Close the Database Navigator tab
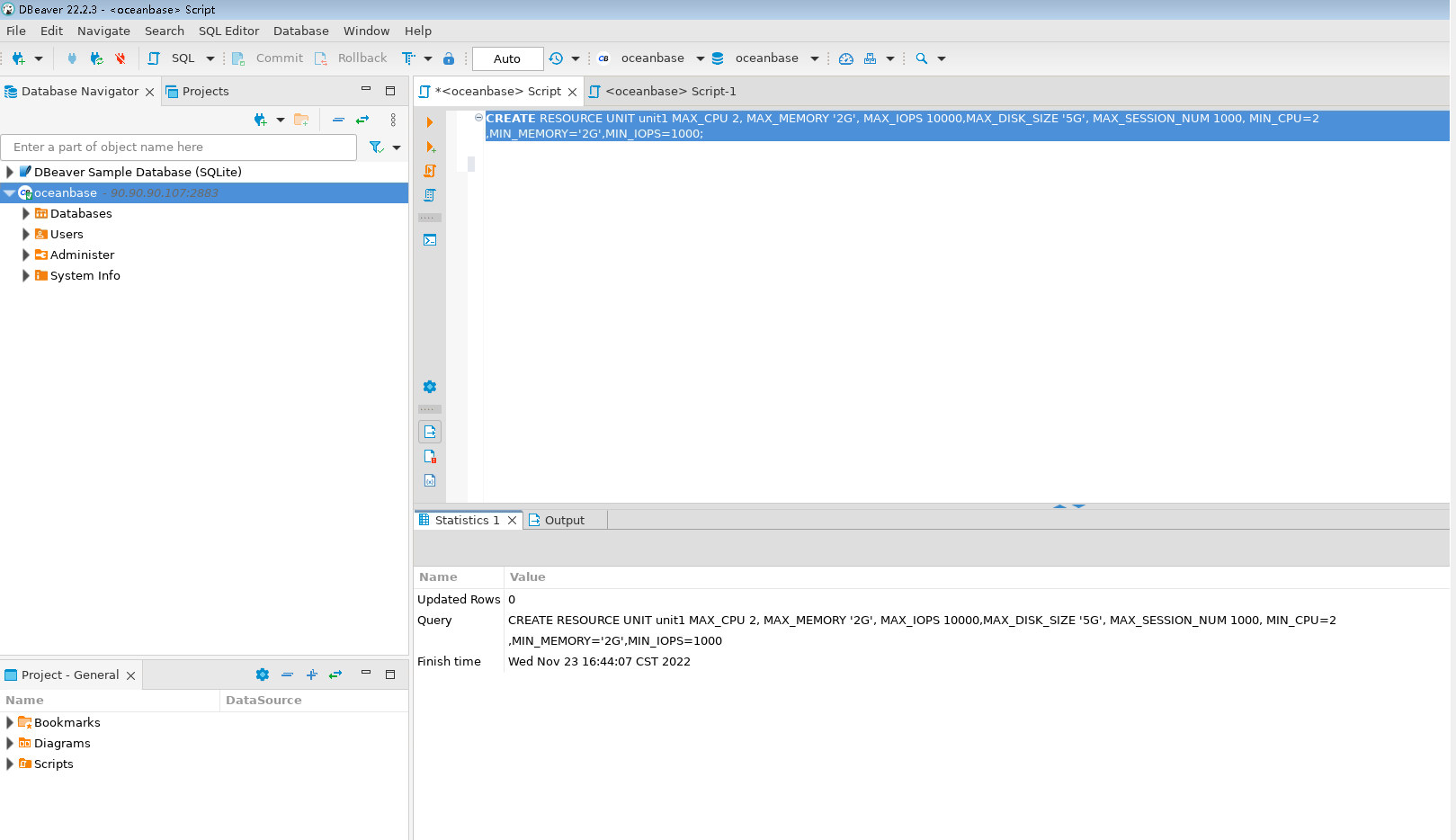 (149, 92)
